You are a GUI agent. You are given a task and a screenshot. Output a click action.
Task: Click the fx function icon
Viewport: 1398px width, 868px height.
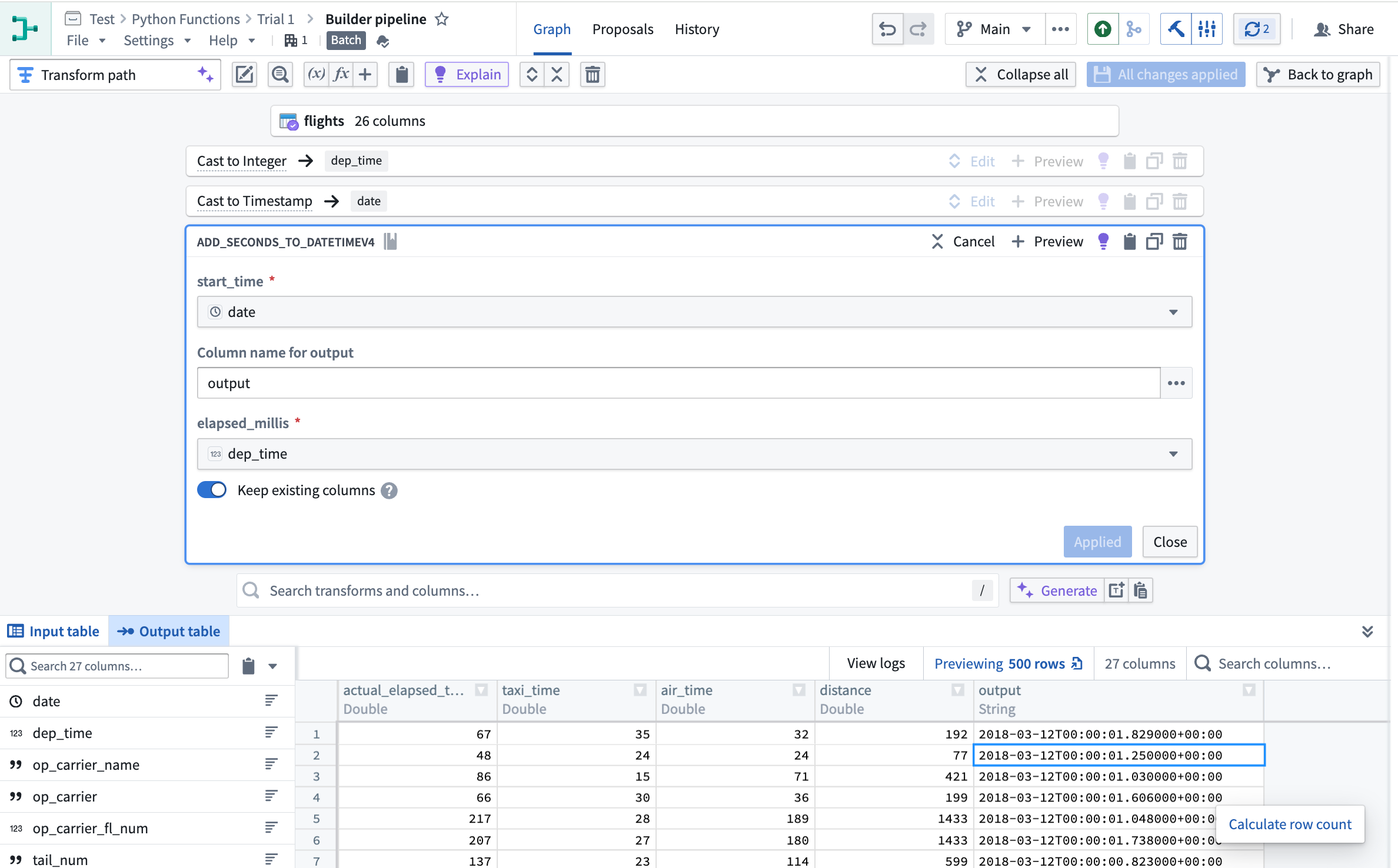coord(341,75)
